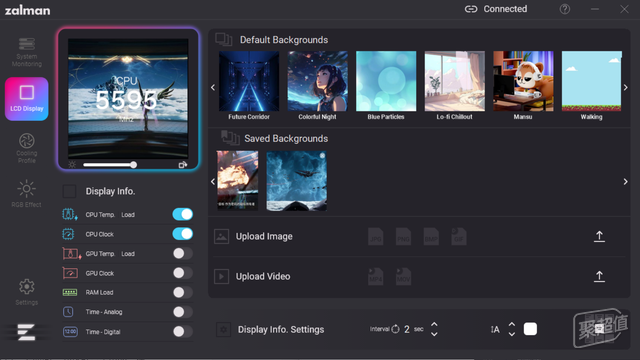Increase the text size stepper
The width and height of the screenshot is (640, 360).
click(512, 324)
